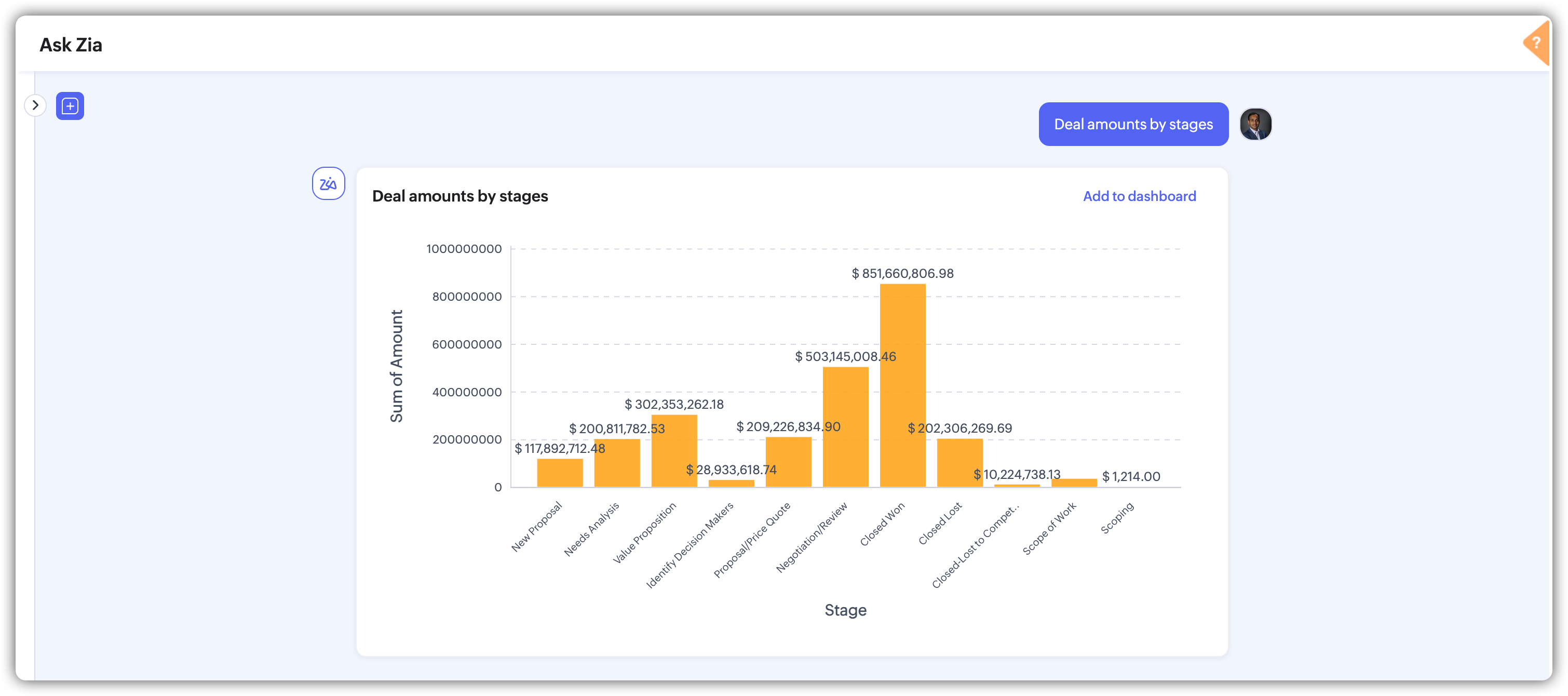Click the new chat plus icon
The width and height of the screenshot is (1568, 696).
[70, 106]
